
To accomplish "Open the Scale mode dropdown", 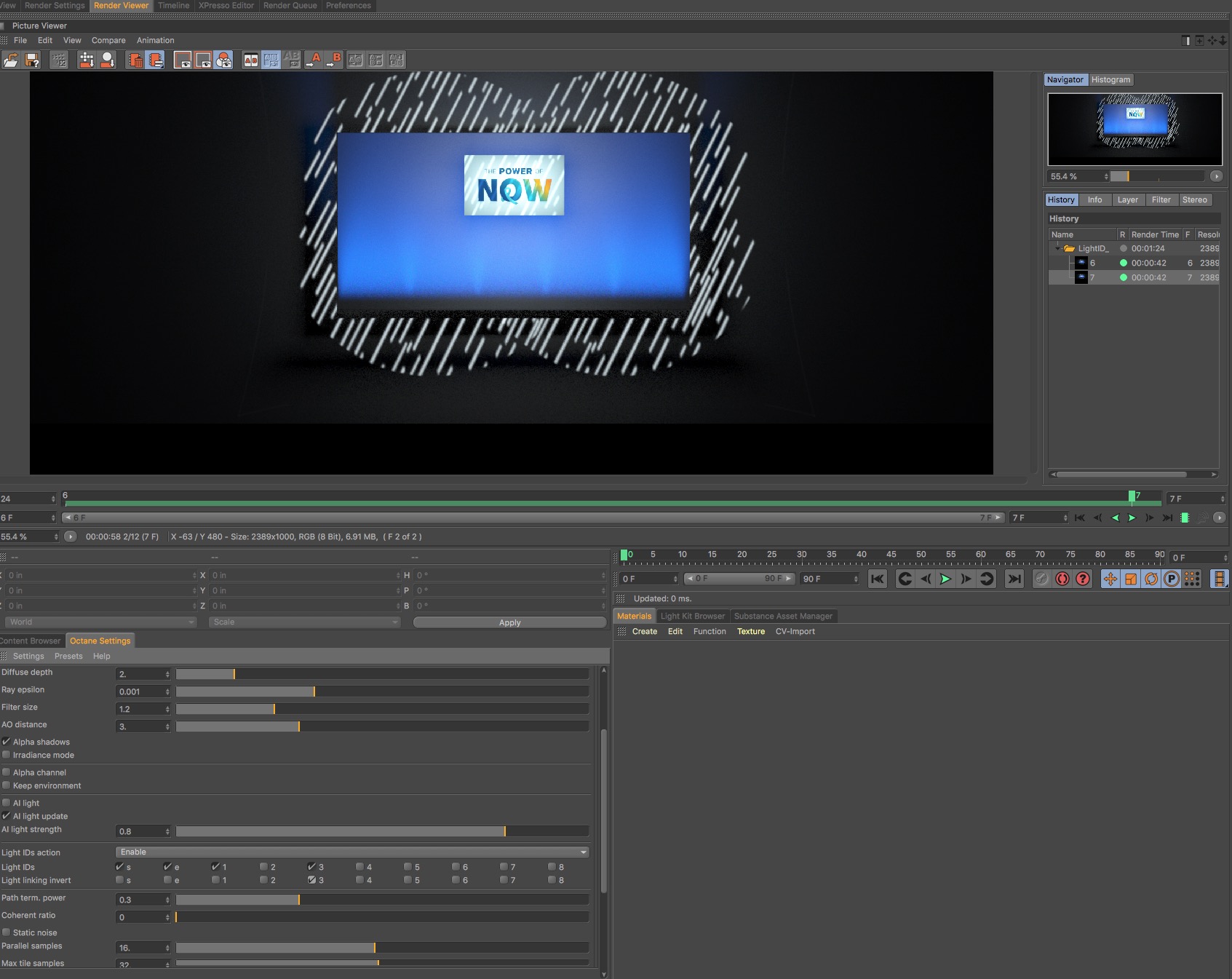I will point(304,622).
